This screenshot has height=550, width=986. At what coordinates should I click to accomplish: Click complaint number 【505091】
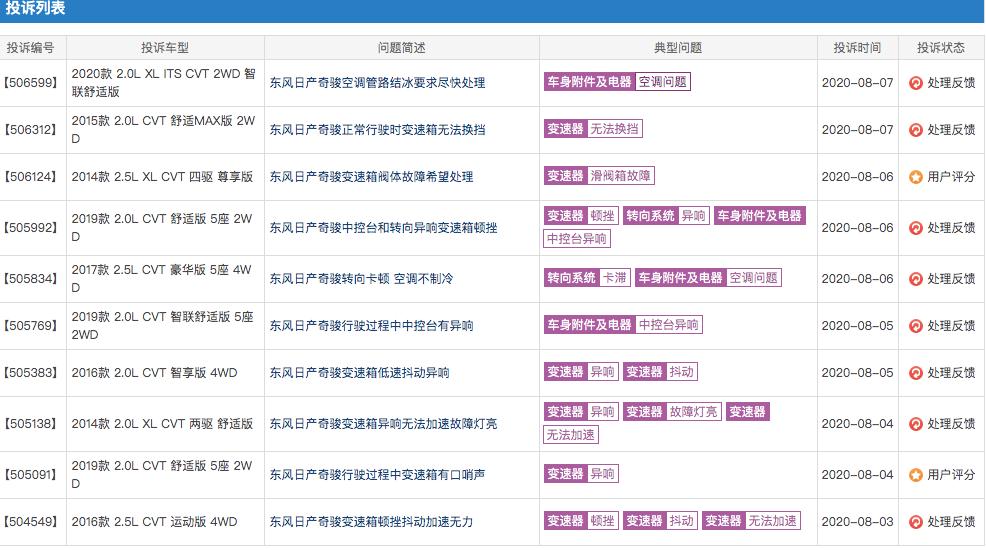[x=30, y=475]
